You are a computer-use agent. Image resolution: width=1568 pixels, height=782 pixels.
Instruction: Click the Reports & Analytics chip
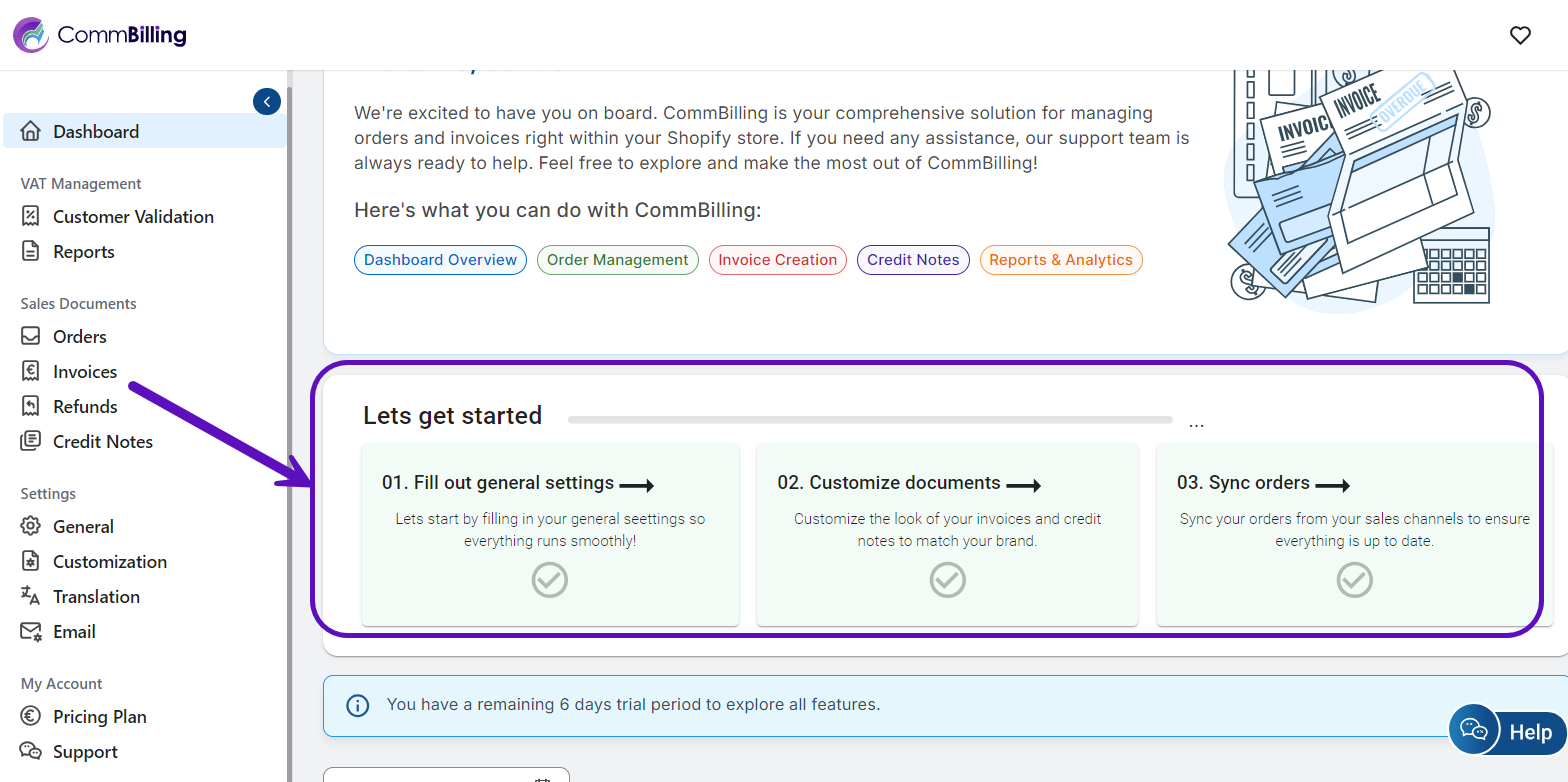coord(1061,260)
